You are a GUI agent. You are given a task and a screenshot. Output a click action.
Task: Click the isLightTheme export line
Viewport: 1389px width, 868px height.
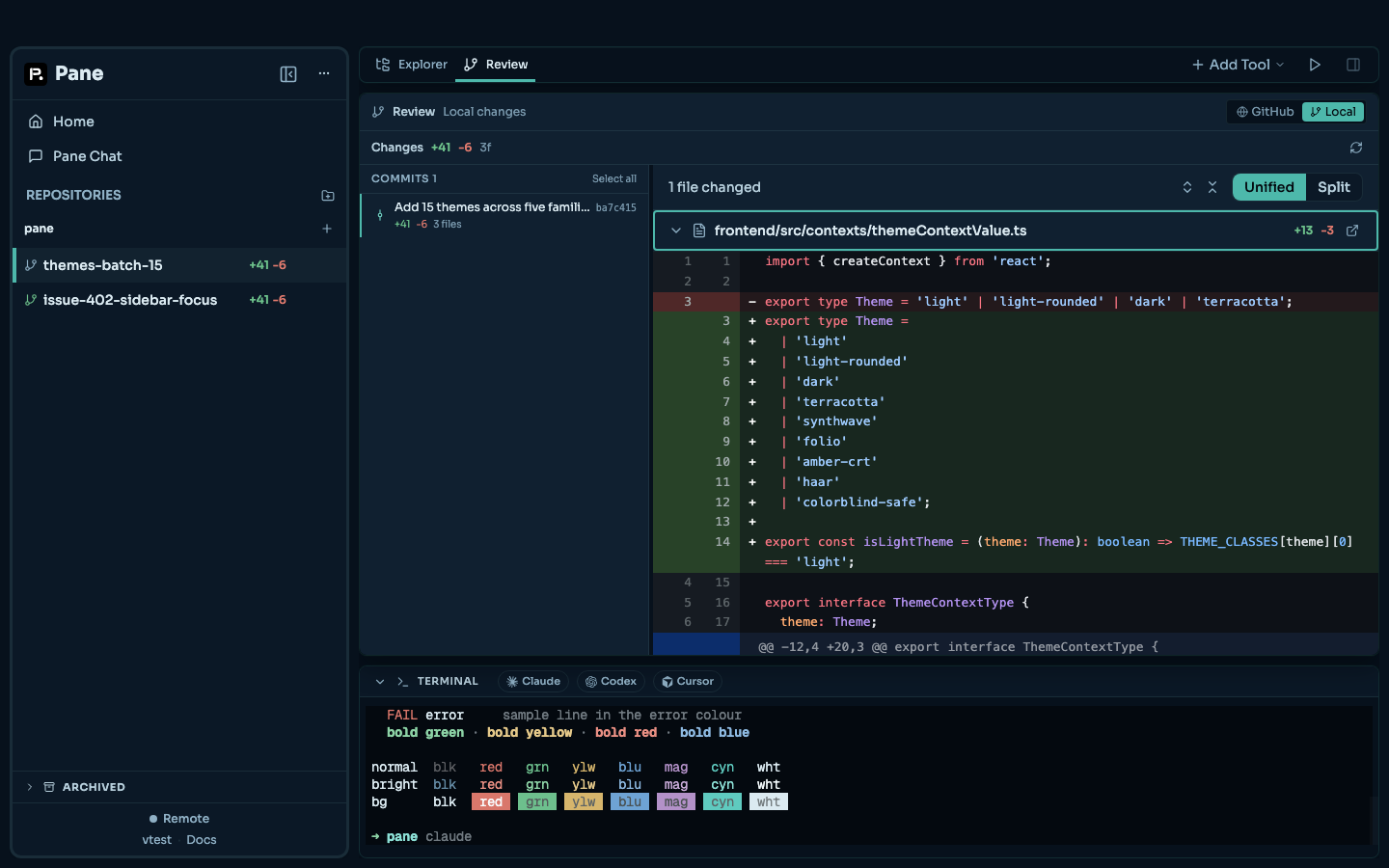[x=1016, y=552]
